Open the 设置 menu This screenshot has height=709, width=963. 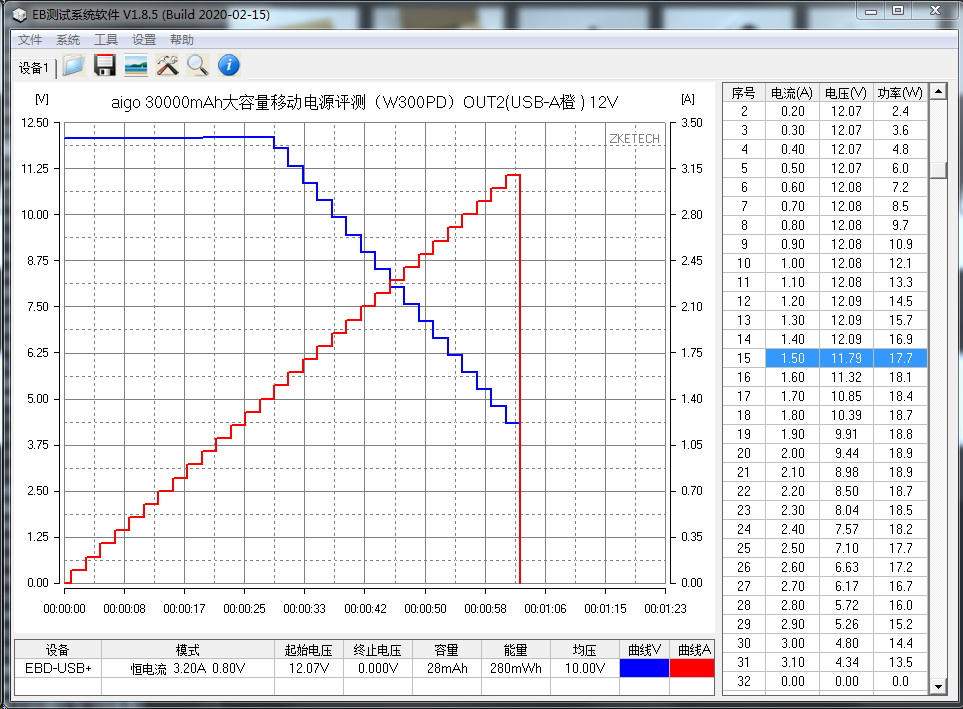[x=144, y=40]
